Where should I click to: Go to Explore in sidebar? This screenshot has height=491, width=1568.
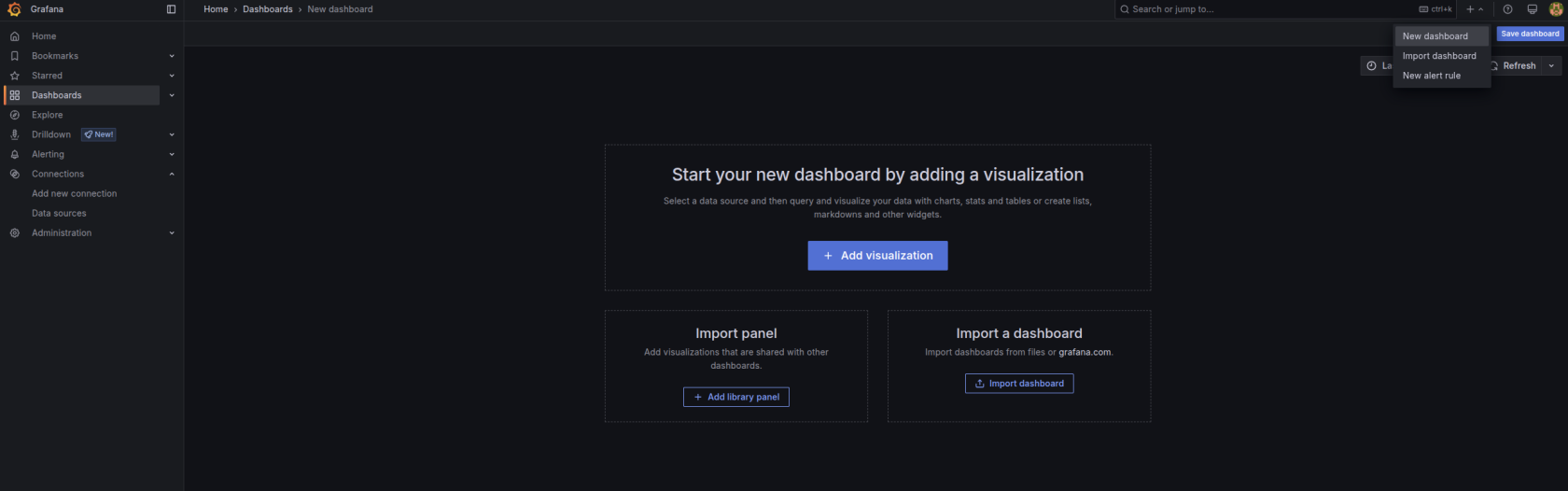click(48, 115)
